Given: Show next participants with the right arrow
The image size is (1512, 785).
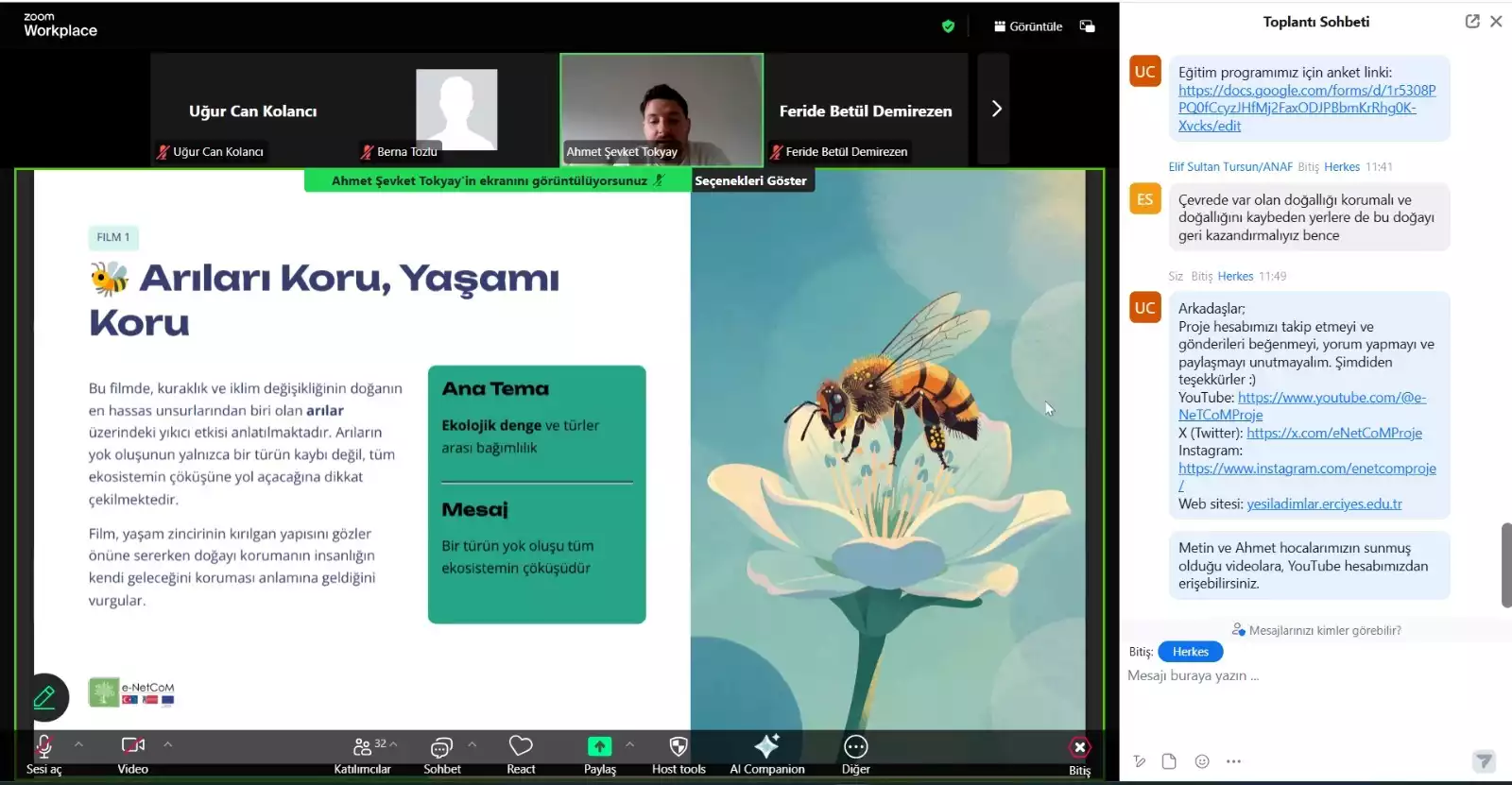Looking at the screenshot, I should pos(995,109).
